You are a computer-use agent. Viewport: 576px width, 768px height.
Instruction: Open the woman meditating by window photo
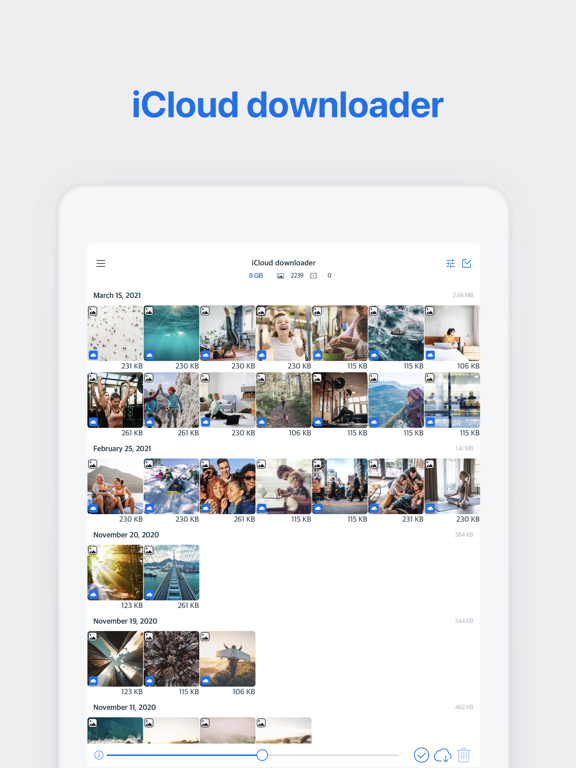click(x=452, y=486)
